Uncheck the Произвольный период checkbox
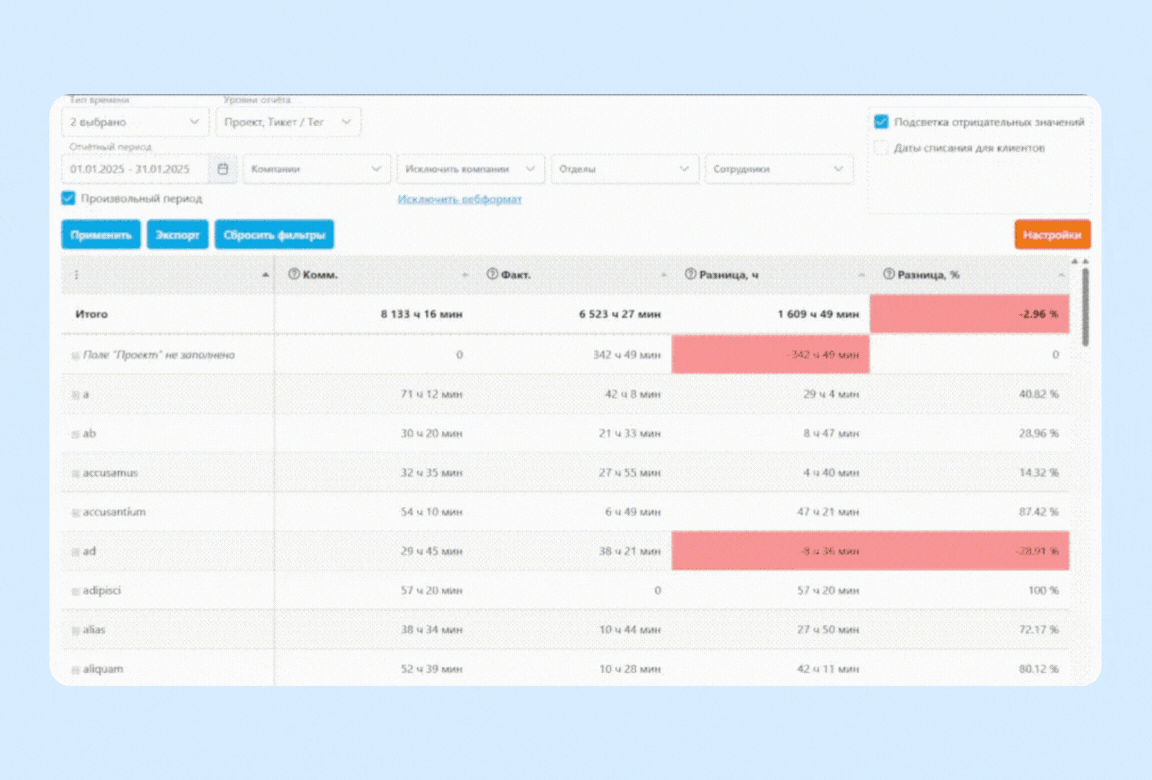Image resolution: width=1152 pixels, height=780 pixels. tap(68, 198)
